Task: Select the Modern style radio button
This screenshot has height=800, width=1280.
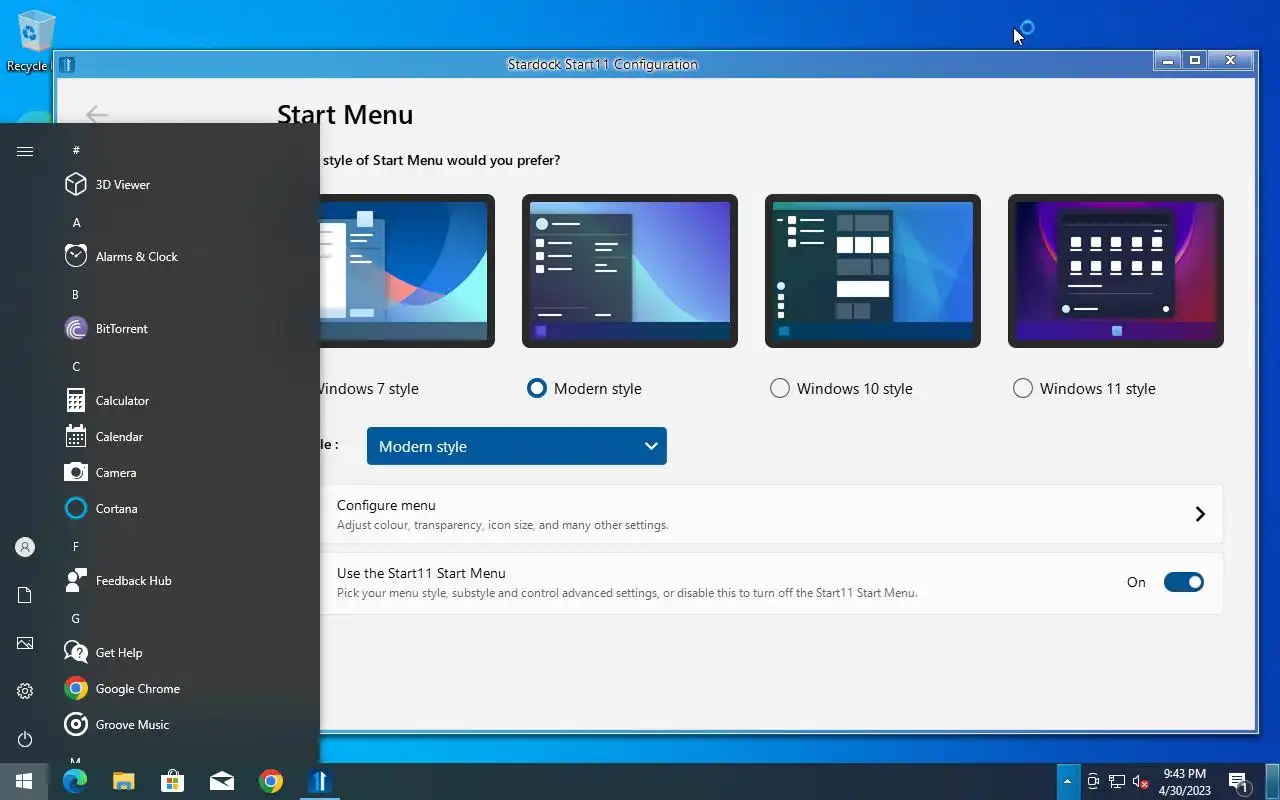Action: point(537,388)
